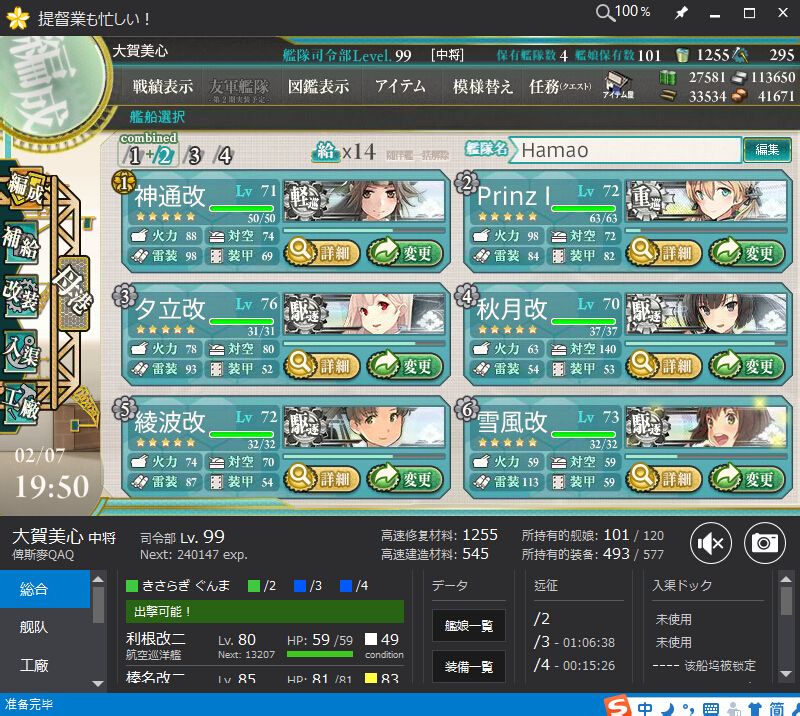Image resolution: width=800 pixels, height=716 pixels.
Task: Open the 入渠 docking side icon
Action: (20, 351)
